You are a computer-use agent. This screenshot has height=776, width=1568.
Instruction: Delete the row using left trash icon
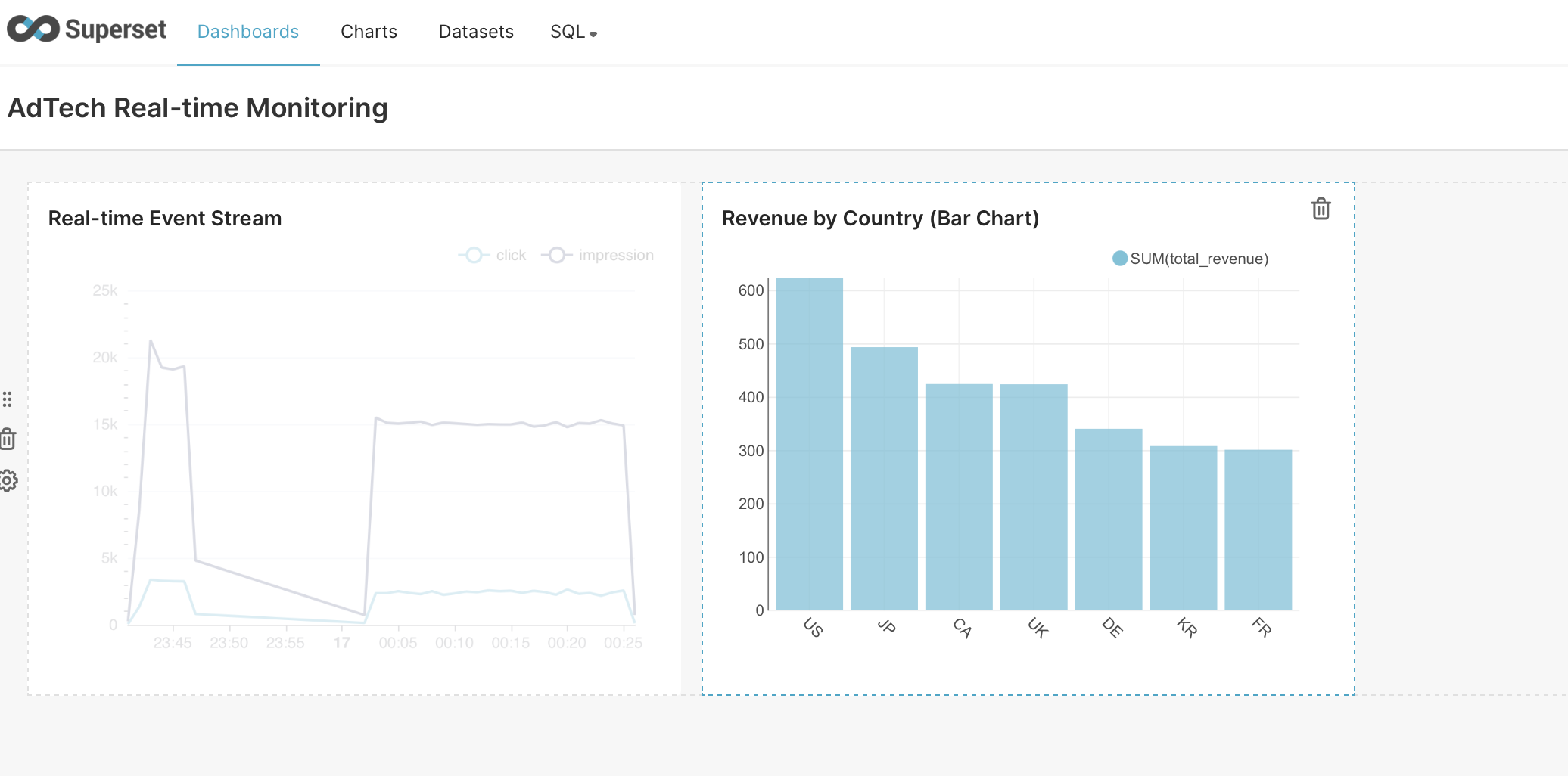8,439
